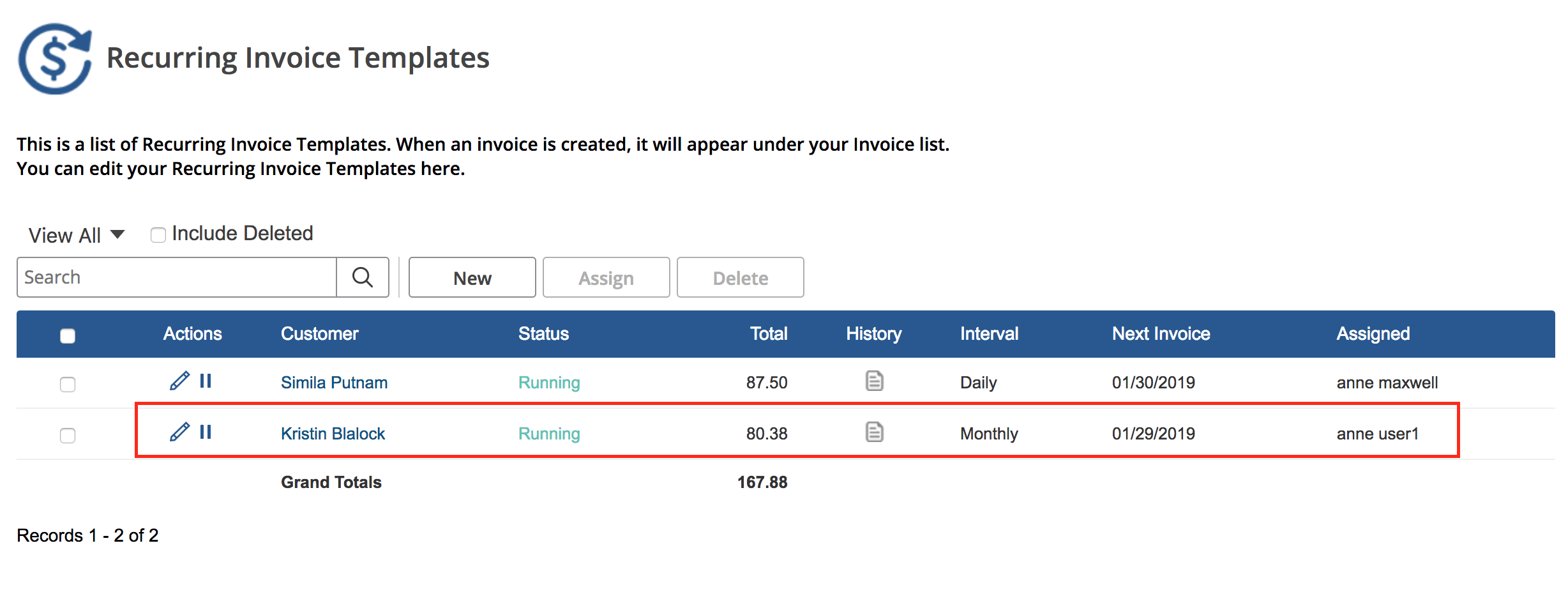Open the Simila Putnam customer link
Viewport: 1568px width, 603px height.
[334, 383]
